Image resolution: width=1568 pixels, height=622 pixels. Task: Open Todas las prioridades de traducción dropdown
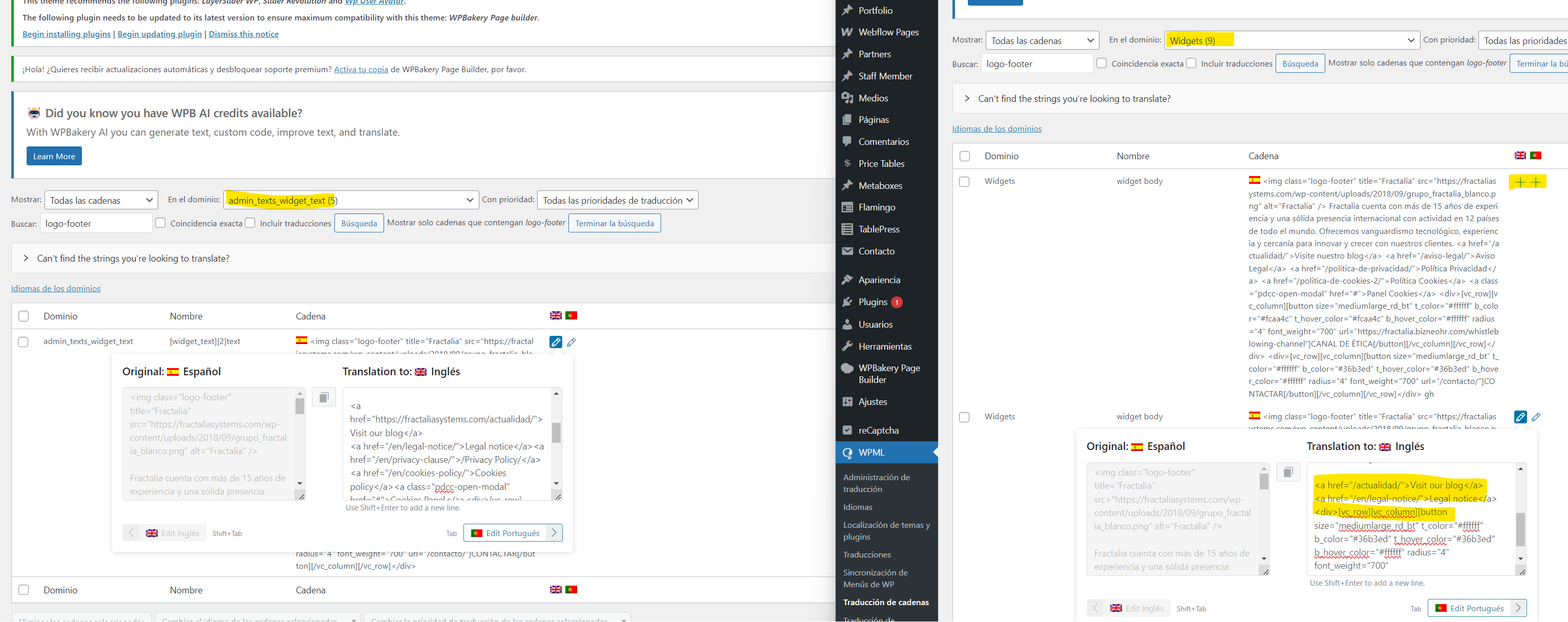coord(617,200)
